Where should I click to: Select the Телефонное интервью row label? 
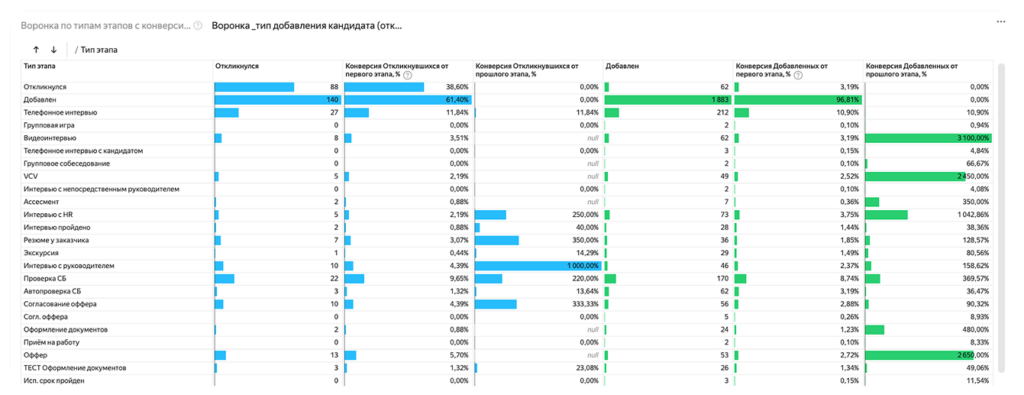[x=60, y=112]
